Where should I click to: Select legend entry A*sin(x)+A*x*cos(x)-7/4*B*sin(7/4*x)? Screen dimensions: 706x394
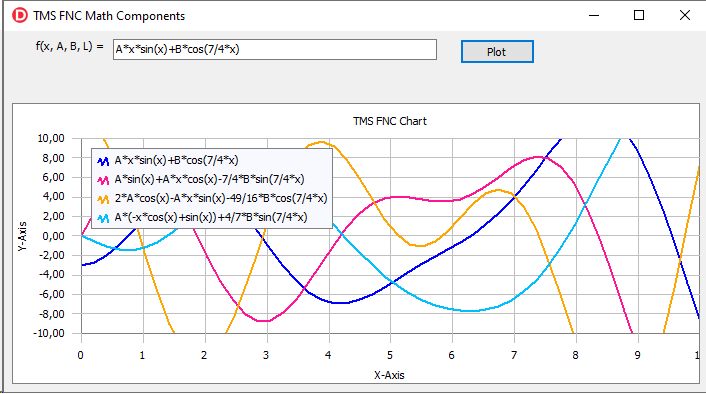point(209,179)
